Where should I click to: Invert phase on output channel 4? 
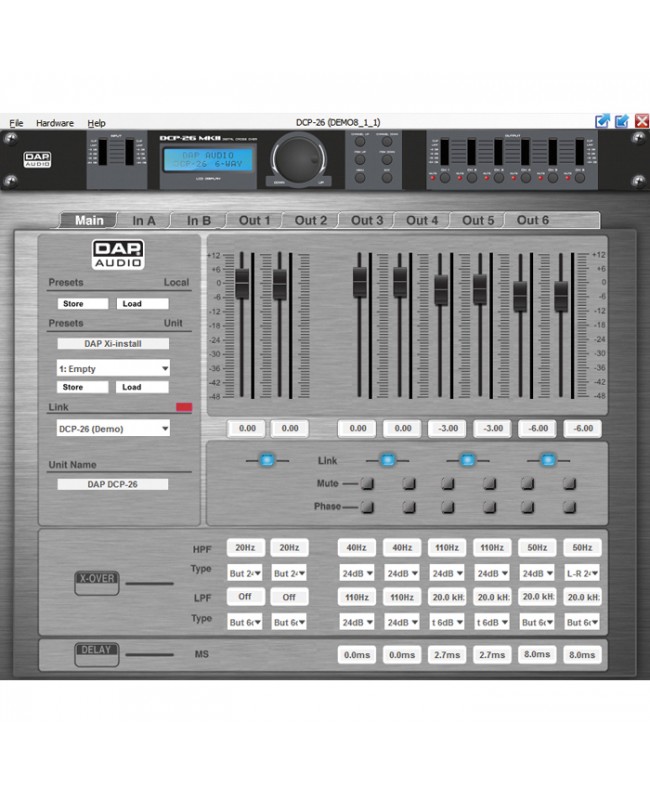(490, 507)
